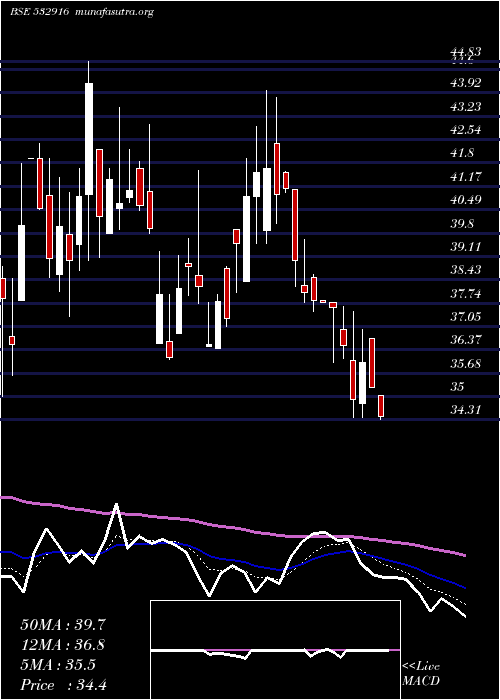Click the munafasutra.org site label
Screen dimensions: 500x700
[115, 12]
